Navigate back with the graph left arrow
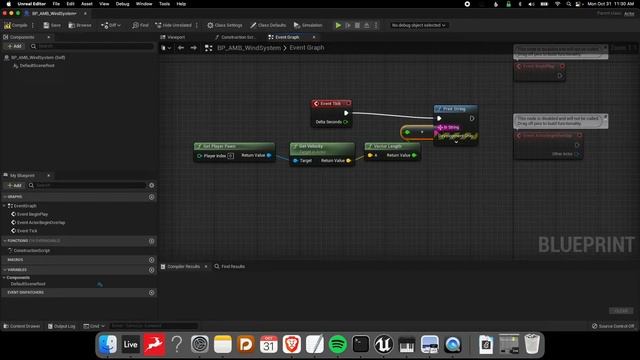This screenshot has width=640, height=360. point(181,48)
